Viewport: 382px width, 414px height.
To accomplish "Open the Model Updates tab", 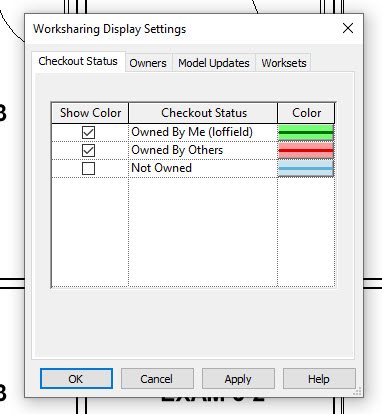I will point(214,63).
